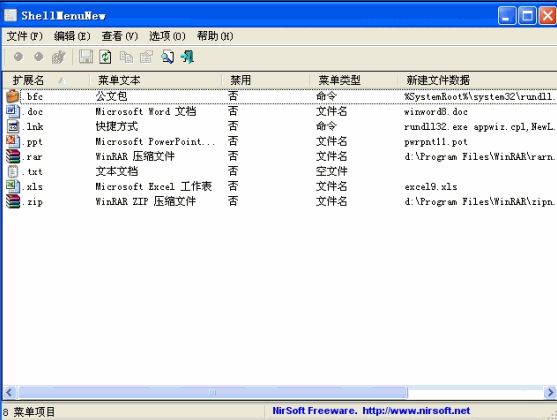Click the pwrpnt11.pot data cell

436,142
